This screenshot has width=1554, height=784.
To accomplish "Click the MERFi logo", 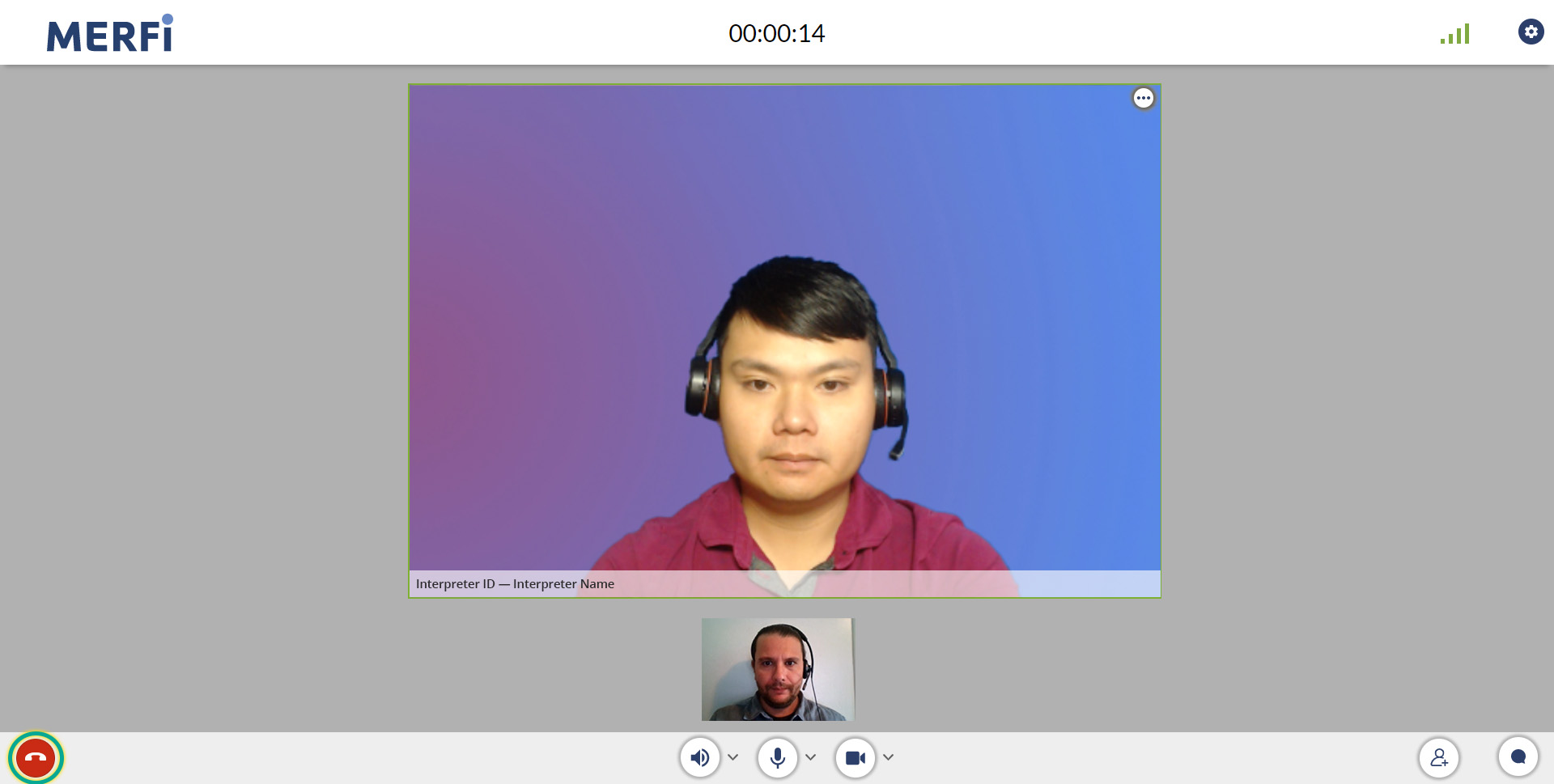I will 110,34.
